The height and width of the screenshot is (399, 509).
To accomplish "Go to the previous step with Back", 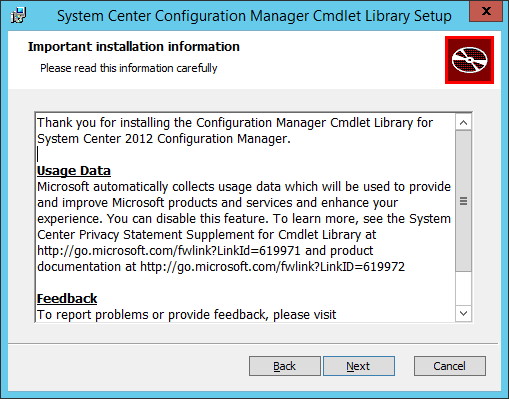I will coord(285,366).
